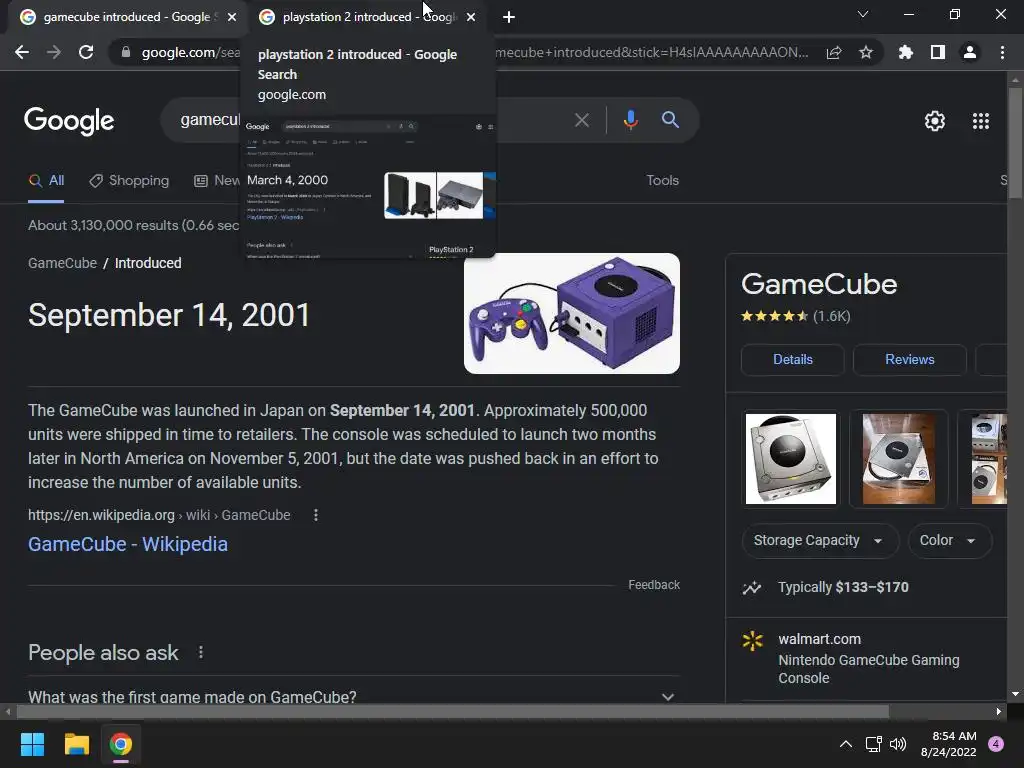Viewport: 1024px width, 768px height.
Task: Open more options for Wikipedia result
Action: 316,515
